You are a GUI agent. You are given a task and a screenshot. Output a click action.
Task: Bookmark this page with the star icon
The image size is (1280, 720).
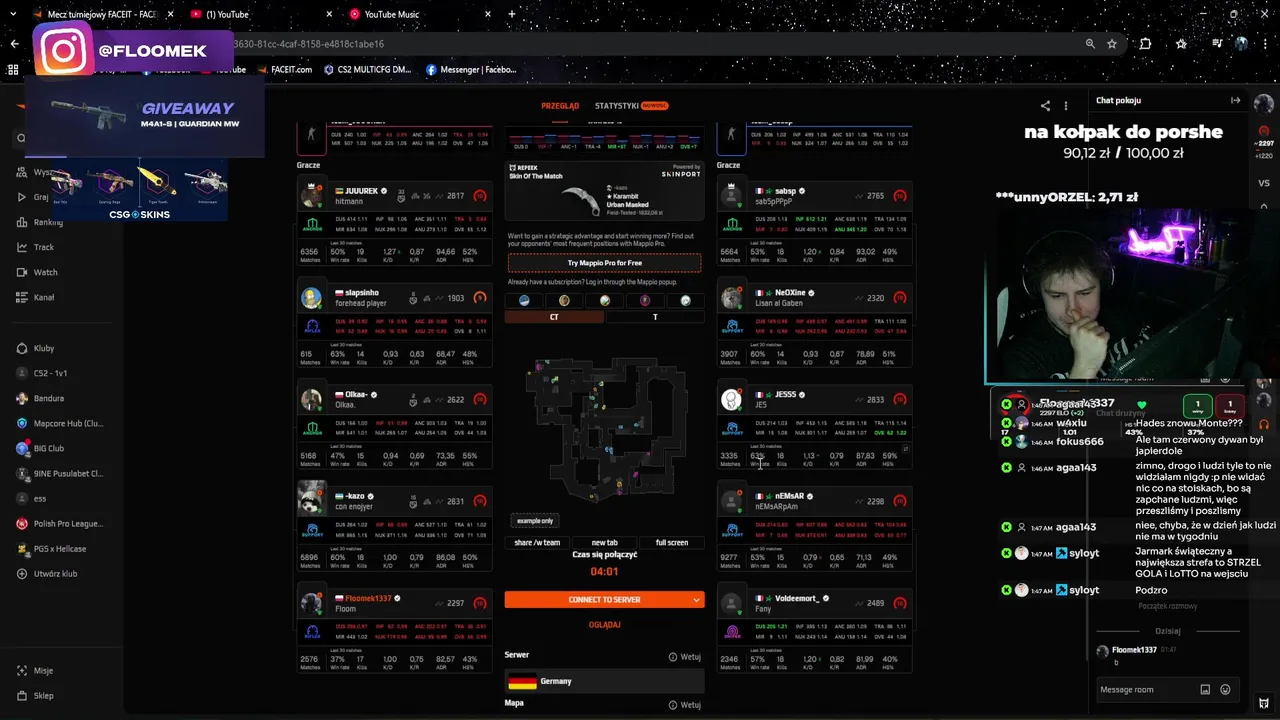[x=1112, y=44]
